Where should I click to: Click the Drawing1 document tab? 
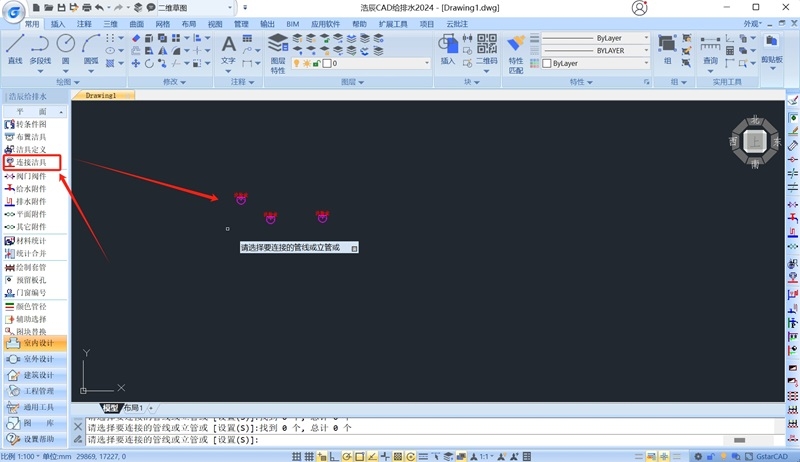click(x=102, y=95)
